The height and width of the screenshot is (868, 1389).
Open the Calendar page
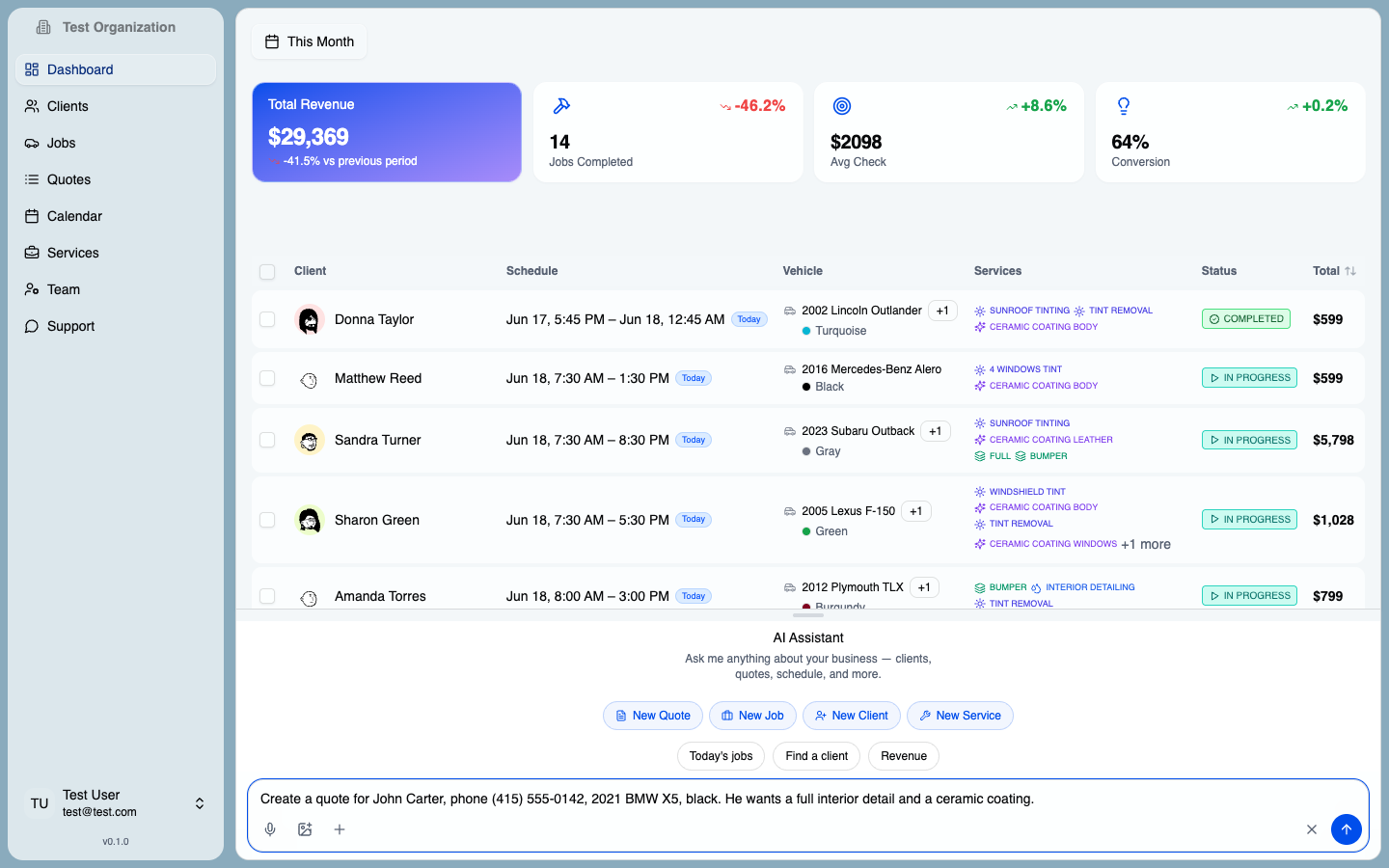(116, 216)
